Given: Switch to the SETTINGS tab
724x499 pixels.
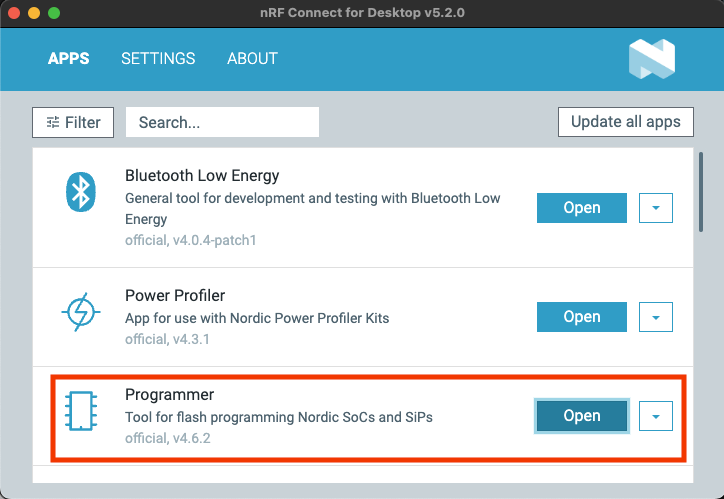Looking at the screenshot, I should click(x=158, y=58).
